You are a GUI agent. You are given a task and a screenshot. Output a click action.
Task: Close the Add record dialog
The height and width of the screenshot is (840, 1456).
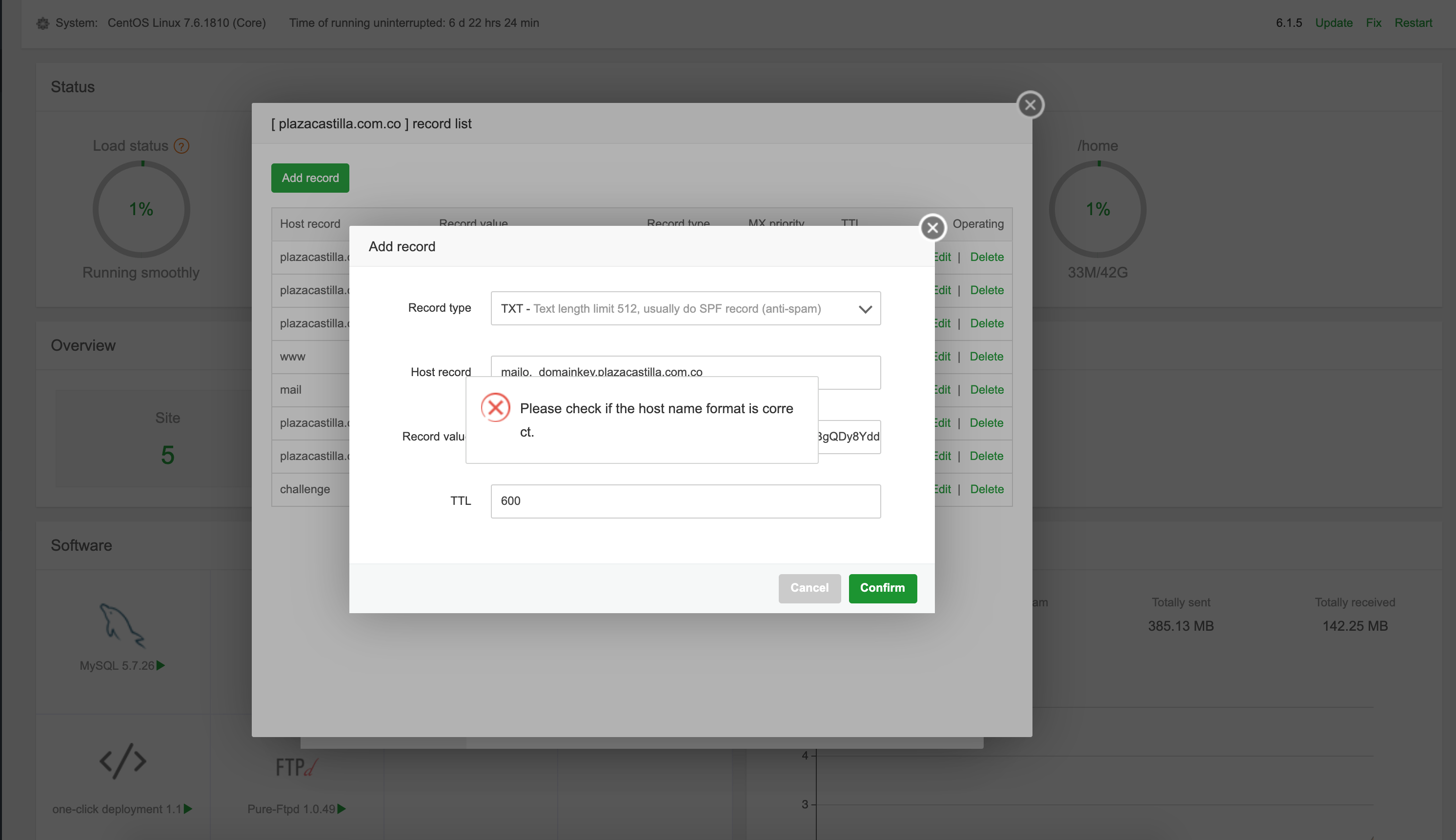click(x=932, y=228)
